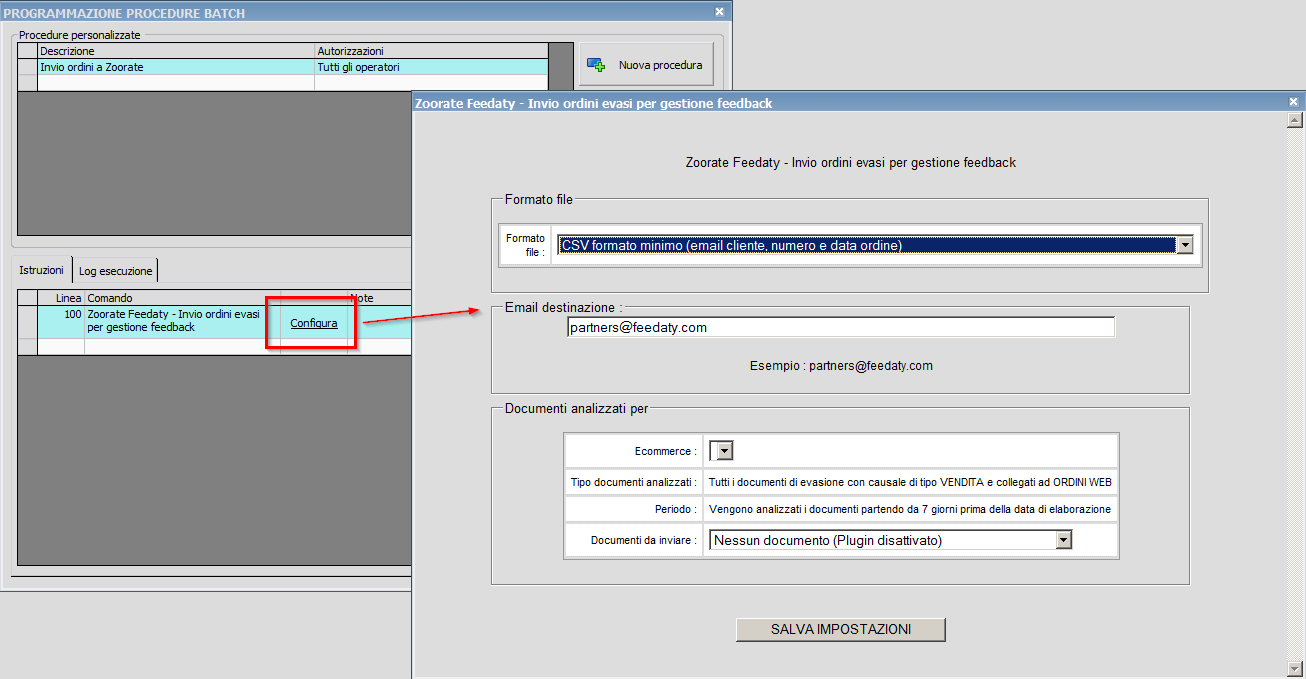Viewport: 1306px width, 679px height.
Task: Click the Nuova procedura button
Action: click(x=646, y=65)
